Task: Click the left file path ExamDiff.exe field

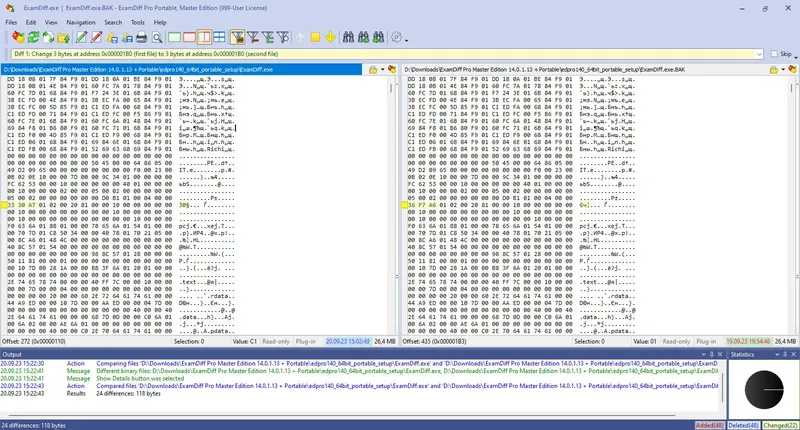Action: tap(181, 69)
